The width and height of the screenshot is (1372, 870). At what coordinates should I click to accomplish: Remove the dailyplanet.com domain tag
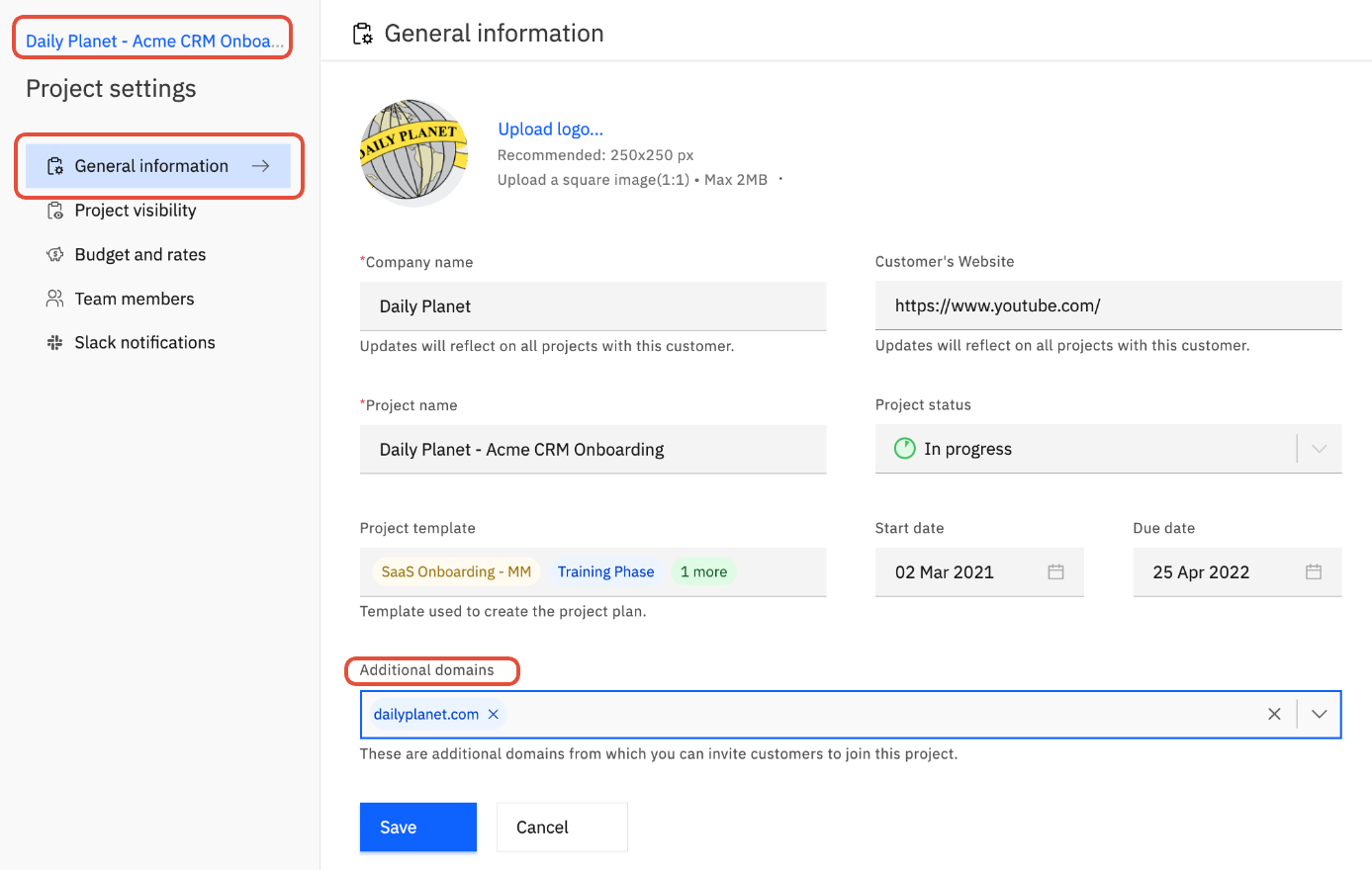pos(494,714)
